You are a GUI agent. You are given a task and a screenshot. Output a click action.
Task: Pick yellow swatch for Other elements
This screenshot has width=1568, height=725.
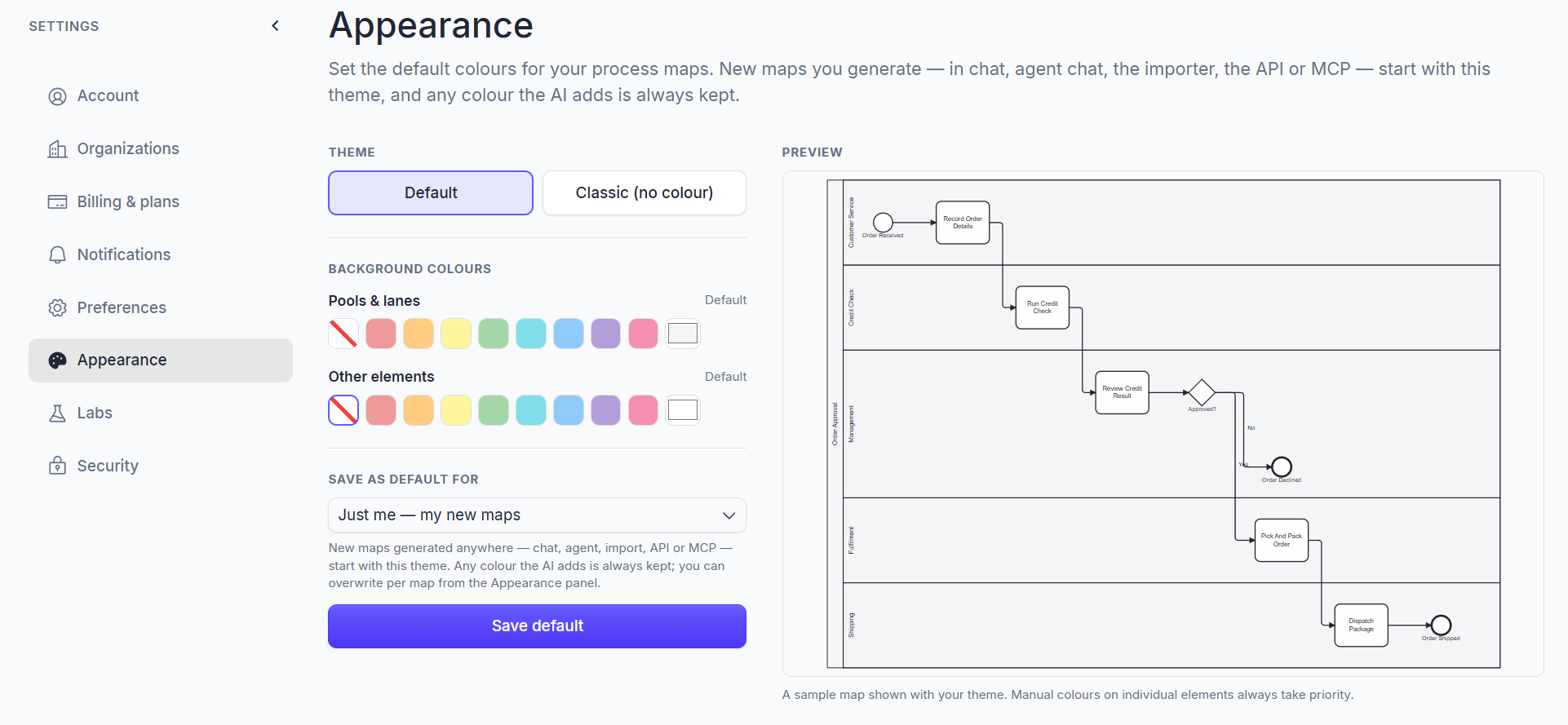pyautogui.click(x=456, y=410)
